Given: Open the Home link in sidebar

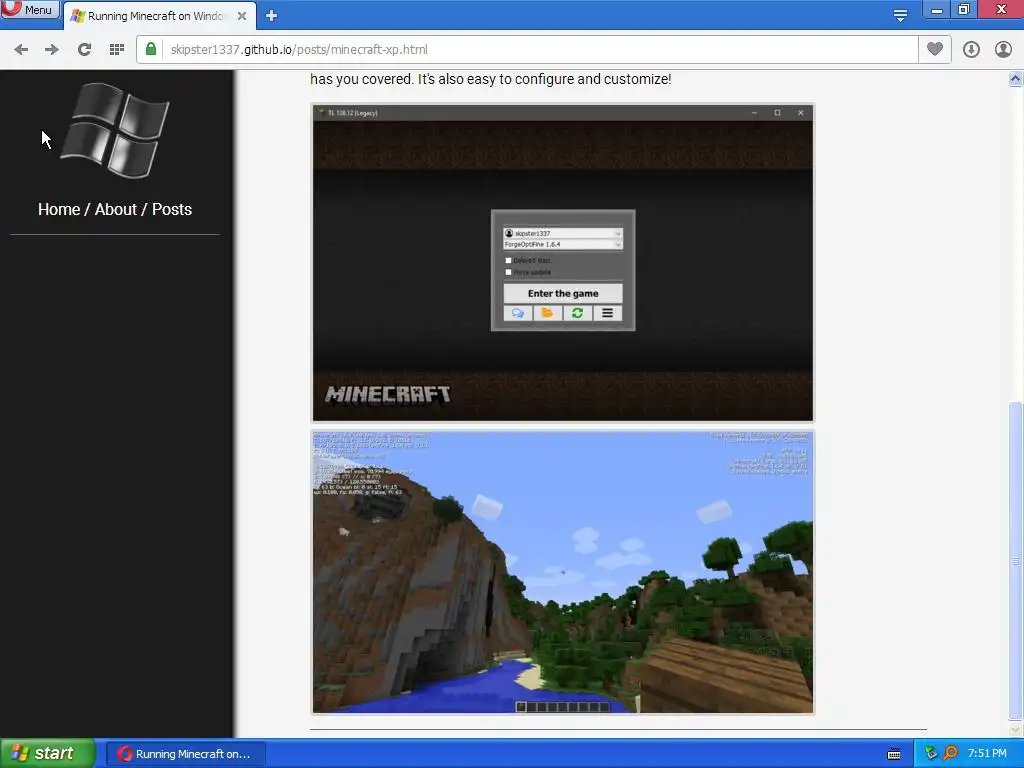Looking at the screenshot, I should point(59,210).
